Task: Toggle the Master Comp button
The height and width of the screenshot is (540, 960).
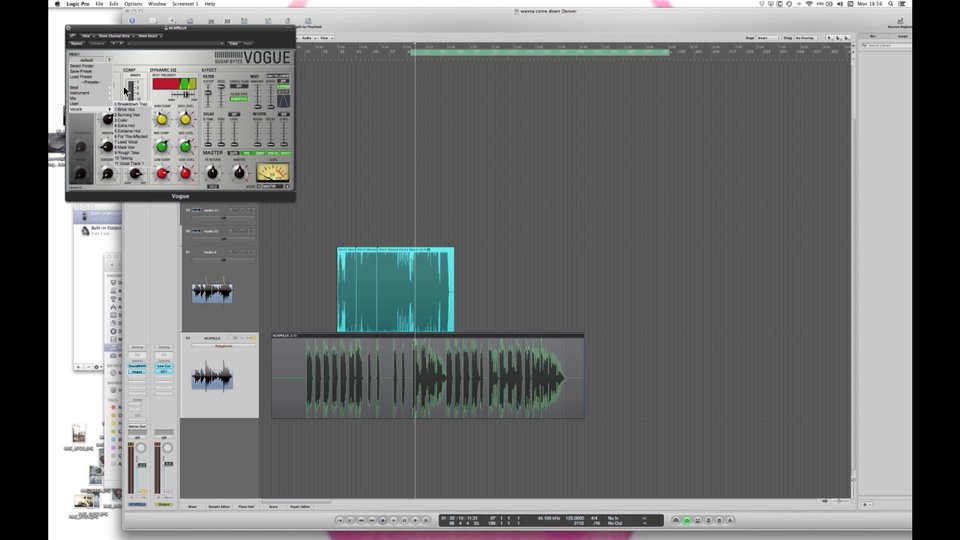Action: coord(260,153)
